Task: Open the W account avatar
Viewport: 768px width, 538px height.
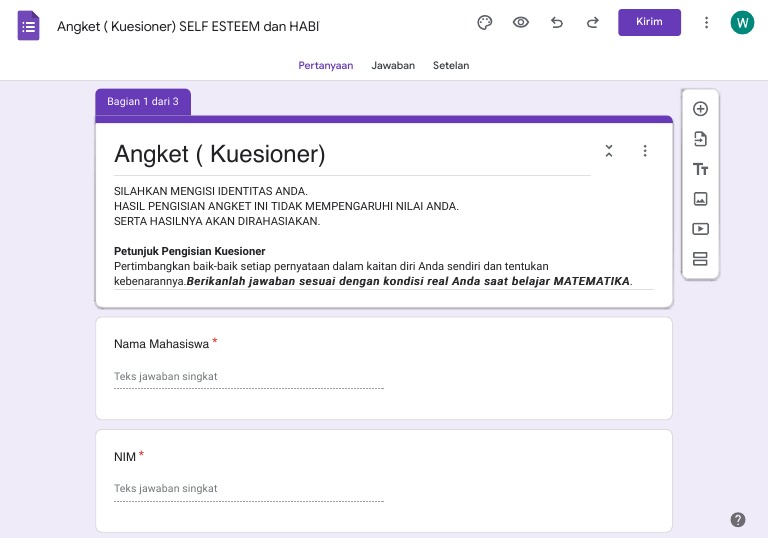Action: (x=742, y=23)
